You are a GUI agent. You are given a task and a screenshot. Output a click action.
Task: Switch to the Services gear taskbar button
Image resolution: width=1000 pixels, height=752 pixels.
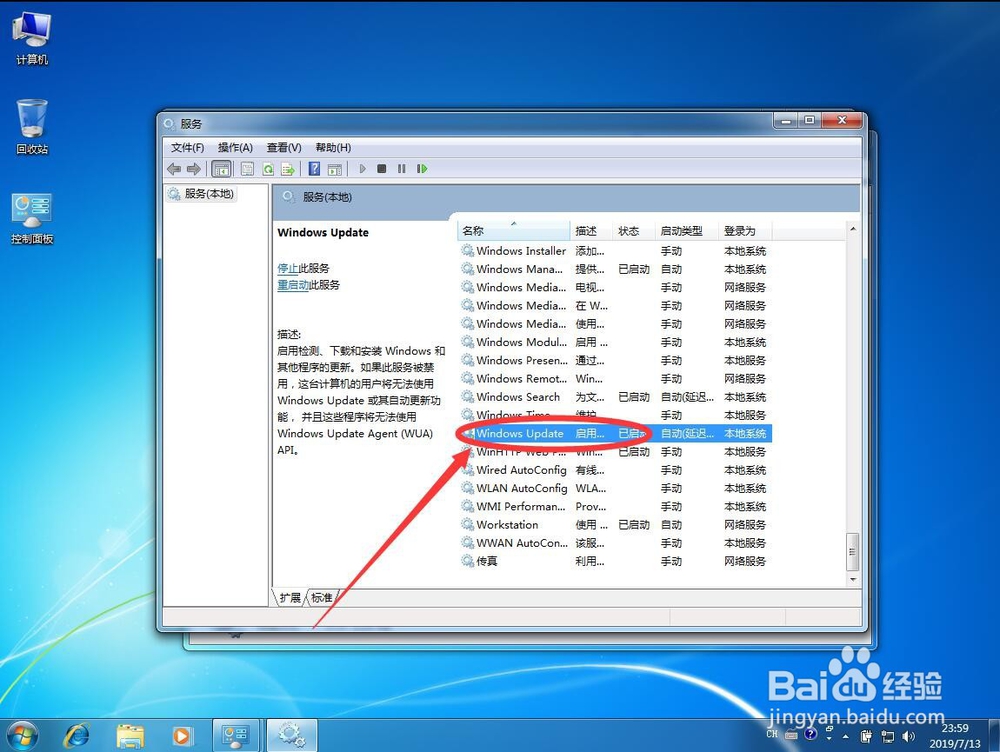click(291, 735)
